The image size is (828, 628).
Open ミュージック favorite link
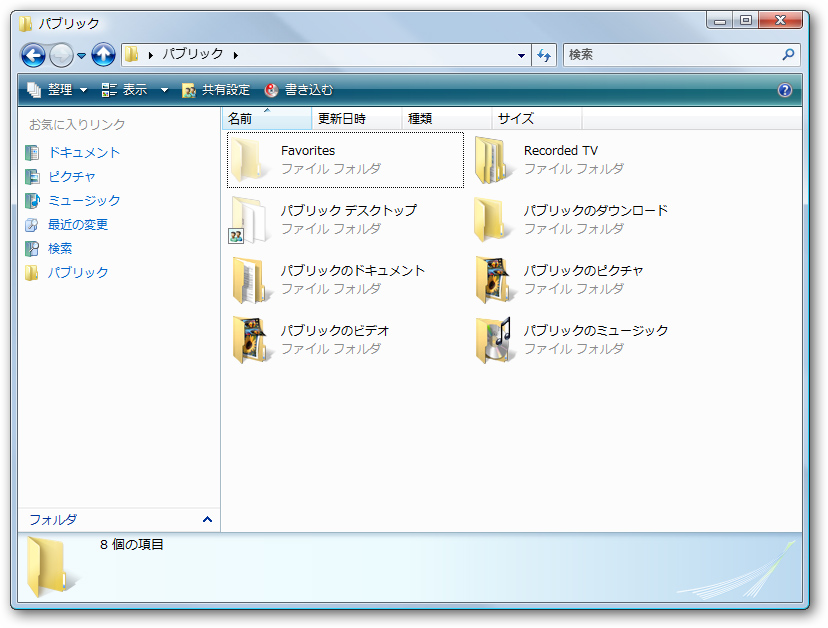(x=84, y=201)
